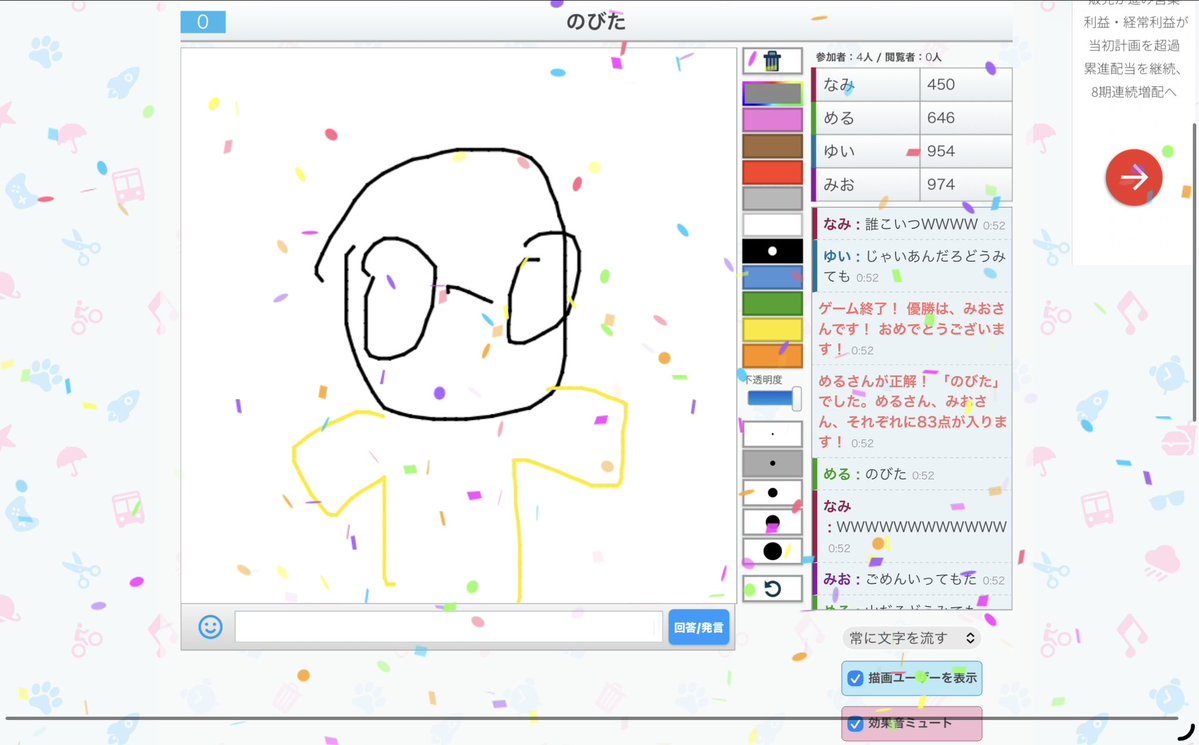Click score 974 cell
This screenshot has height=745, width=1199.
click(966, 184)
